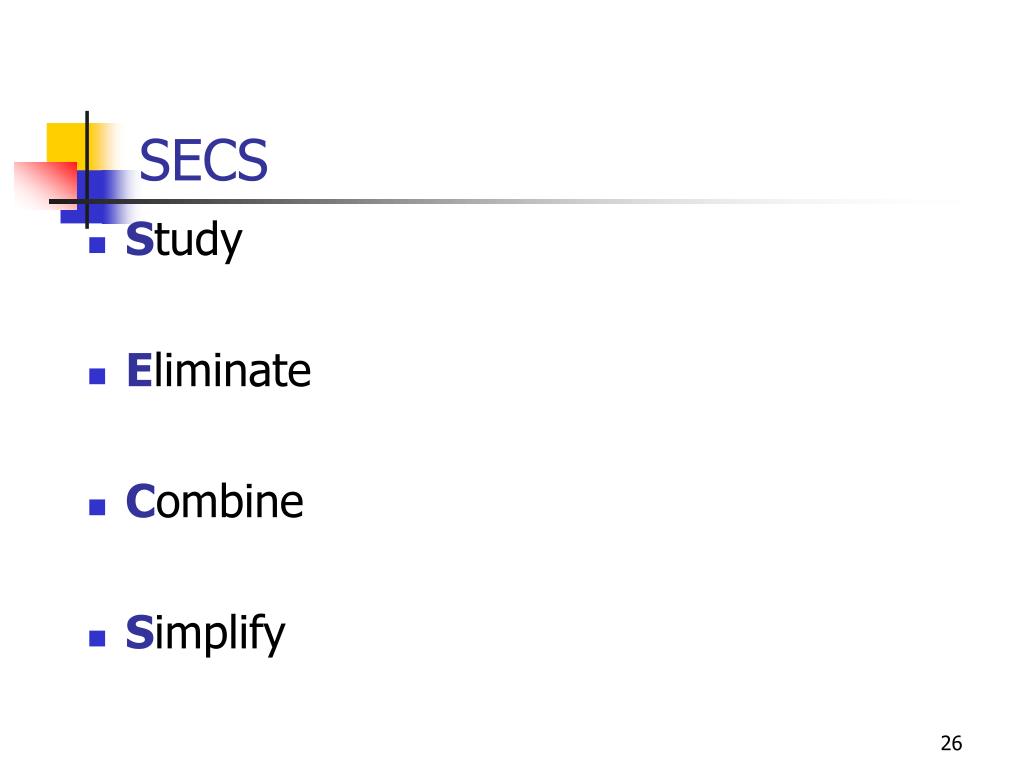Screen dimensions: 1024x768
Task: Click the bold blue E in Eliminate
Action: (139, 370)
